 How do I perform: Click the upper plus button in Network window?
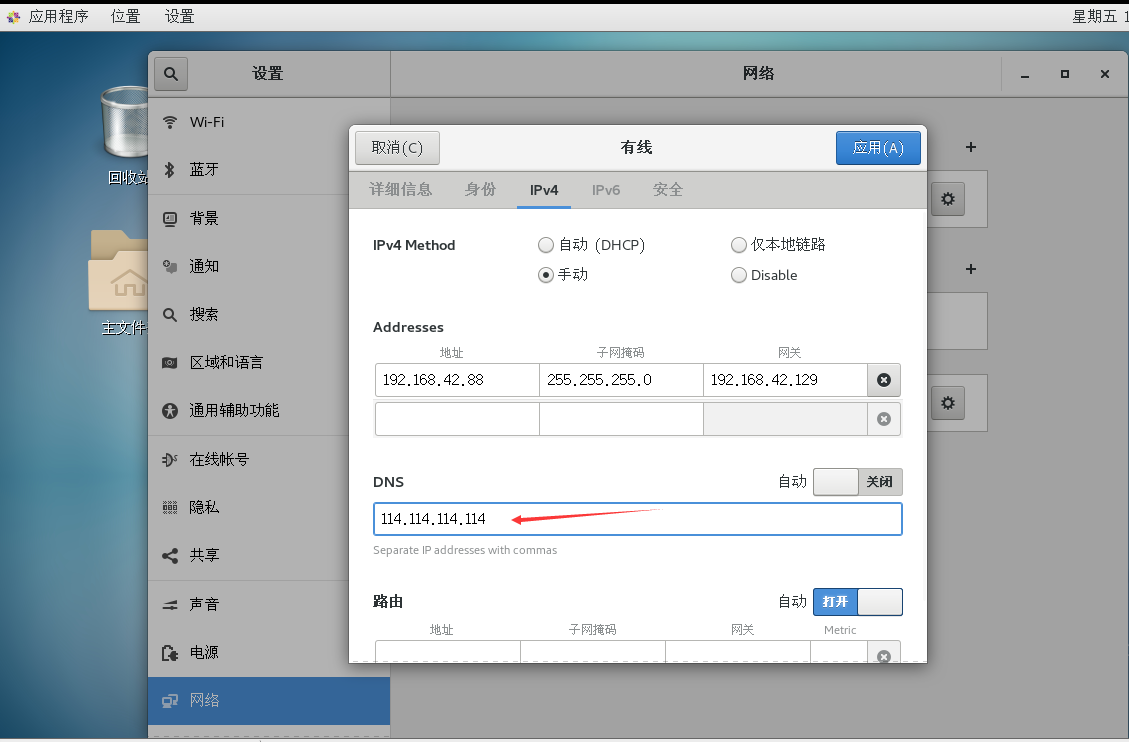pos(971,148)
